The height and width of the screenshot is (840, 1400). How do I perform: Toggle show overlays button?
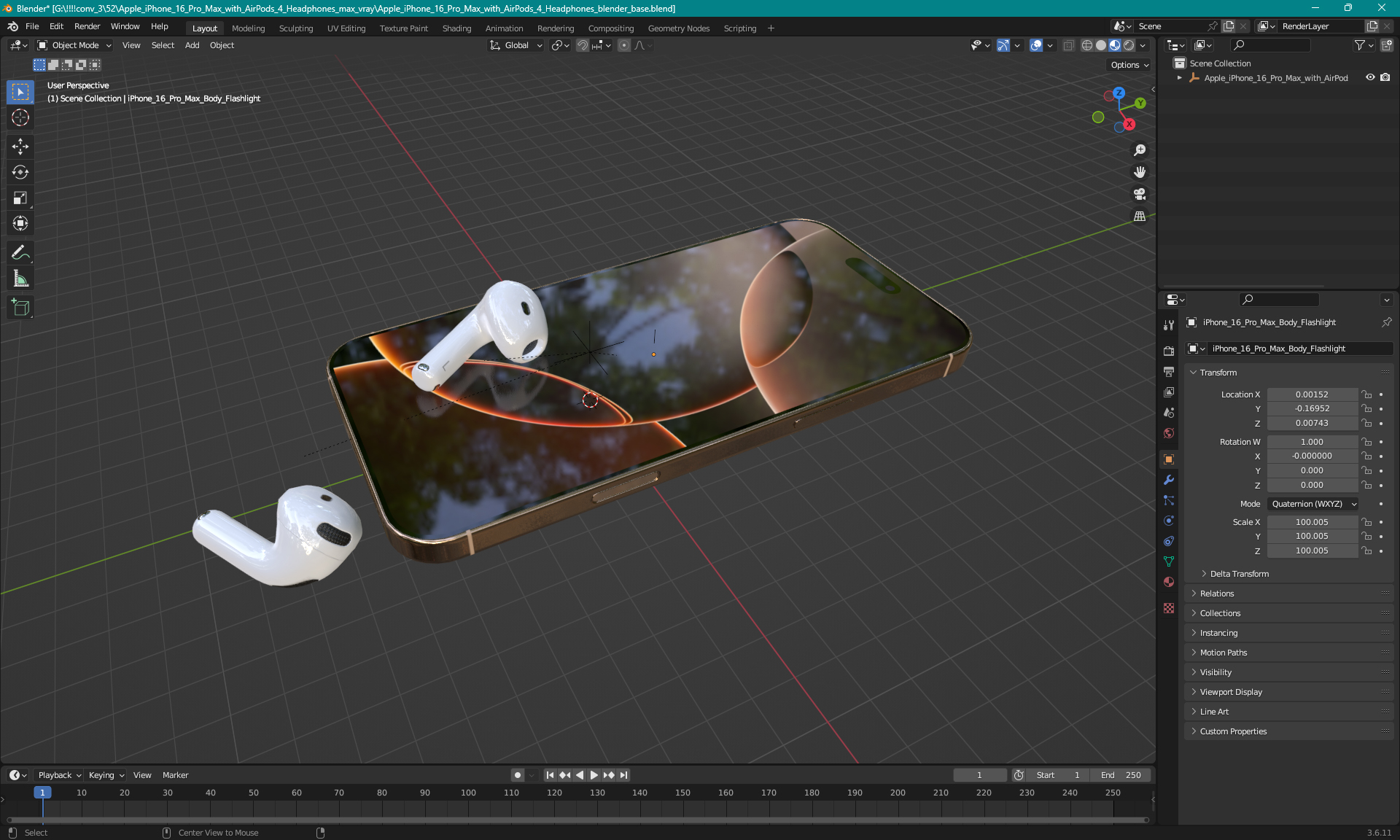click(1036, 45)
